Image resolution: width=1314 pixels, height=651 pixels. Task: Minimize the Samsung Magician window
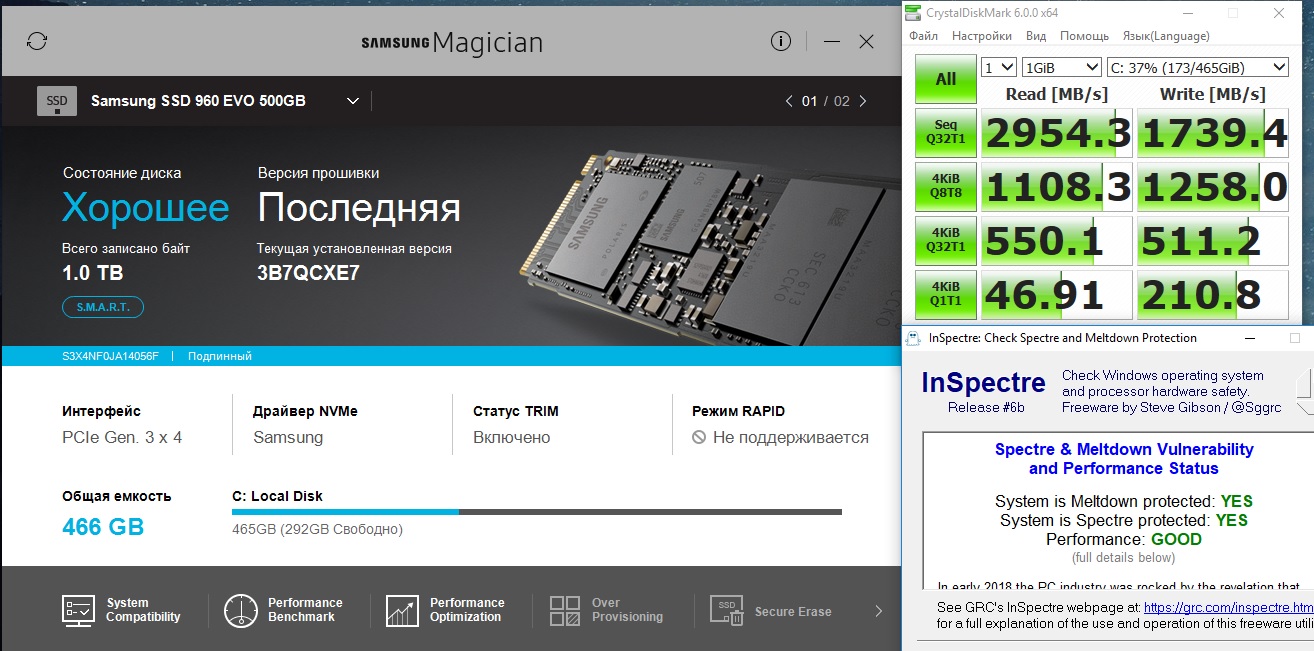[832, 42]
